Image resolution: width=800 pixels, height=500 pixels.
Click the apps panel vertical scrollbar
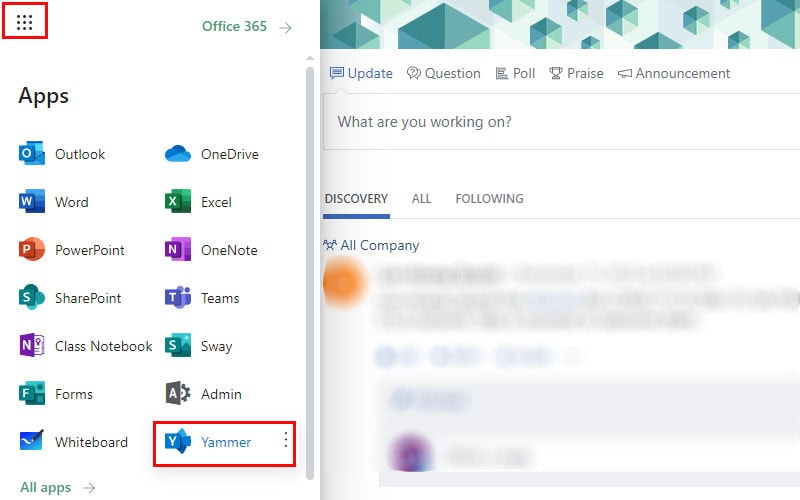click(310, 273)
